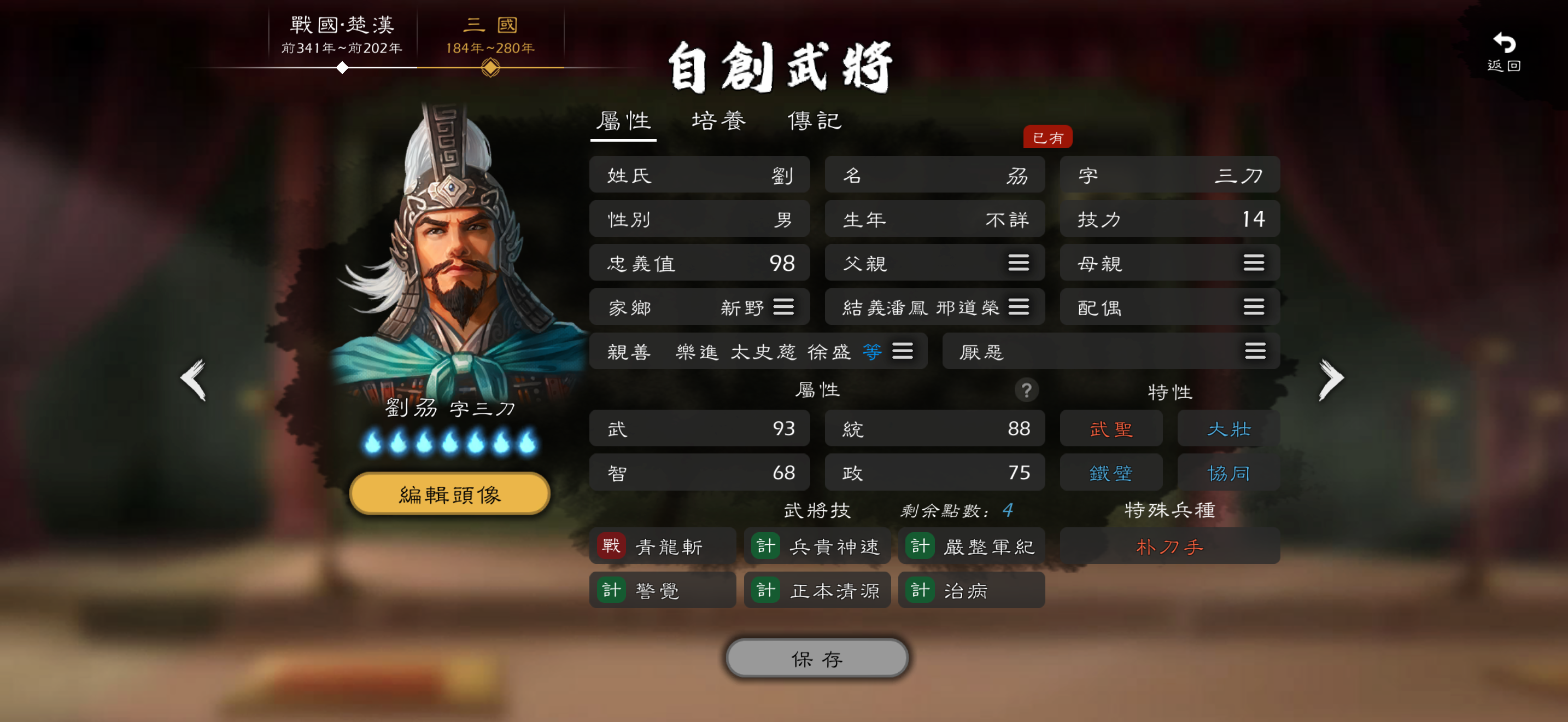Select the 戰國·楚漢 era timeline marker
The image size is (1568, 722).
click(x=342, y=68)
